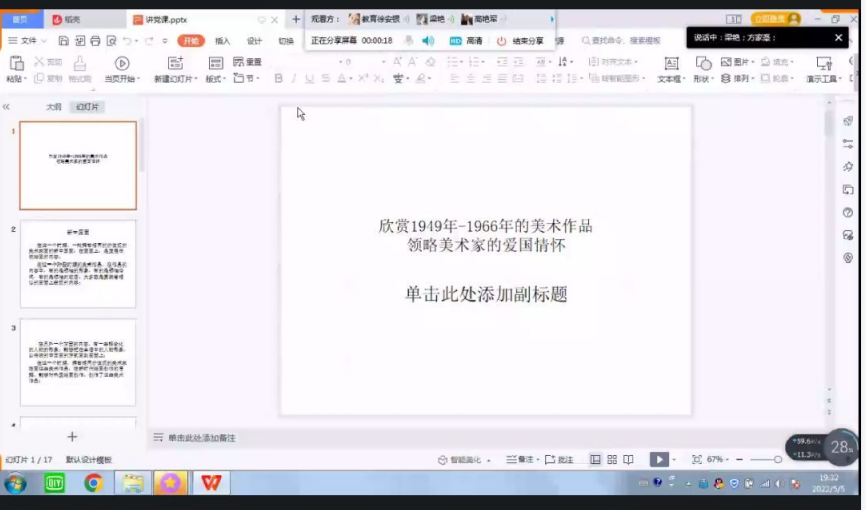
Task: Click the Shapes (形状) icon
Action: point(701,64)
